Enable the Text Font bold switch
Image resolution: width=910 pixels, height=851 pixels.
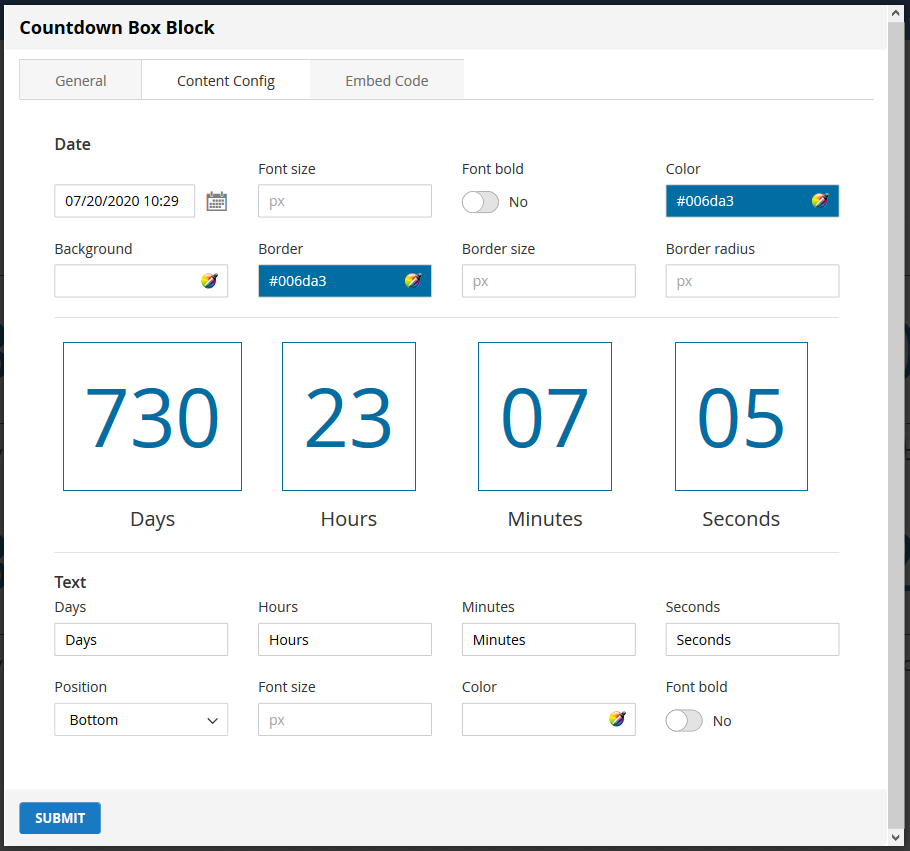684,721
